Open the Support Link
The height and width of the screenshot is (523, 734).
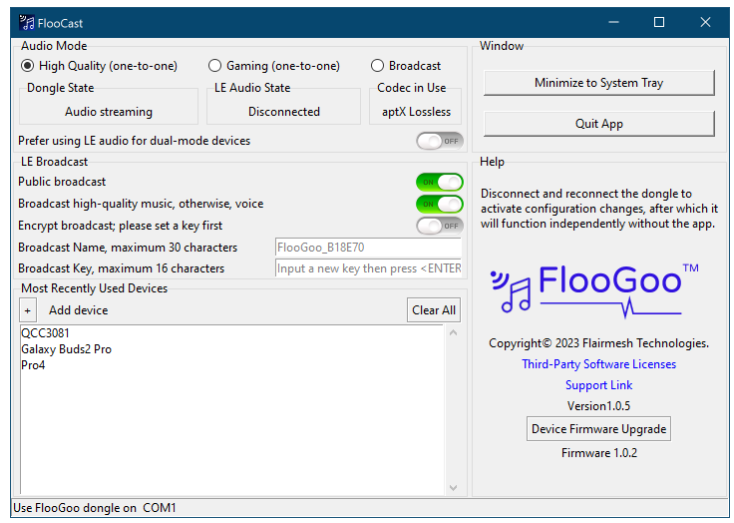(x=599, y=385)
